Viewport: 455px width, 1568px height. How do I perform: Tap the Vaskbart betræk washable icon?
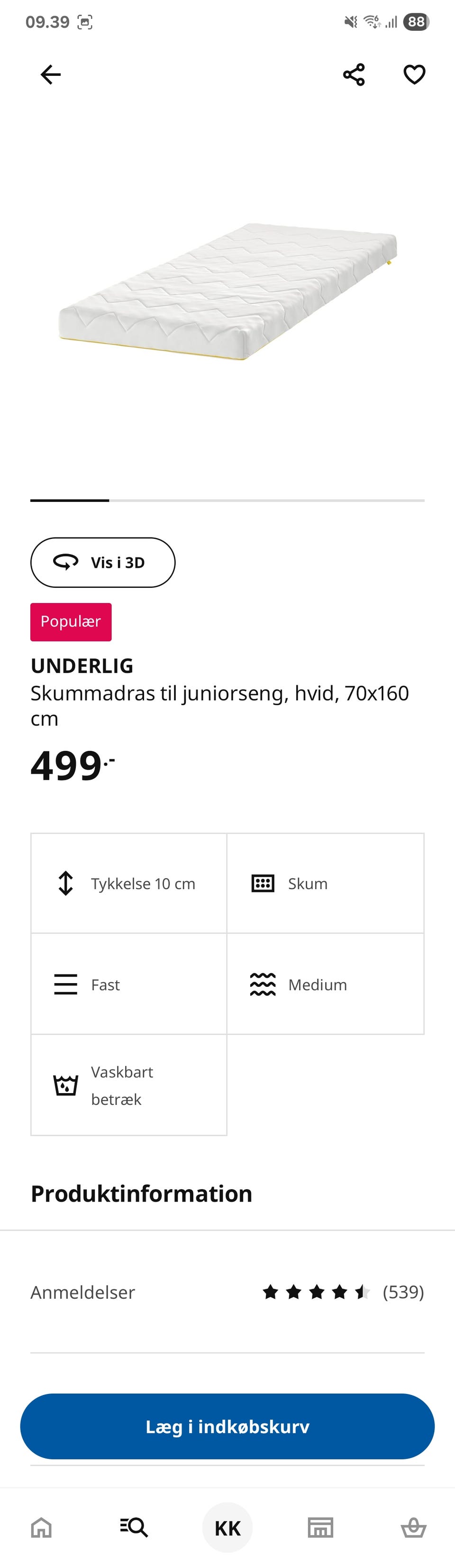66,1085
